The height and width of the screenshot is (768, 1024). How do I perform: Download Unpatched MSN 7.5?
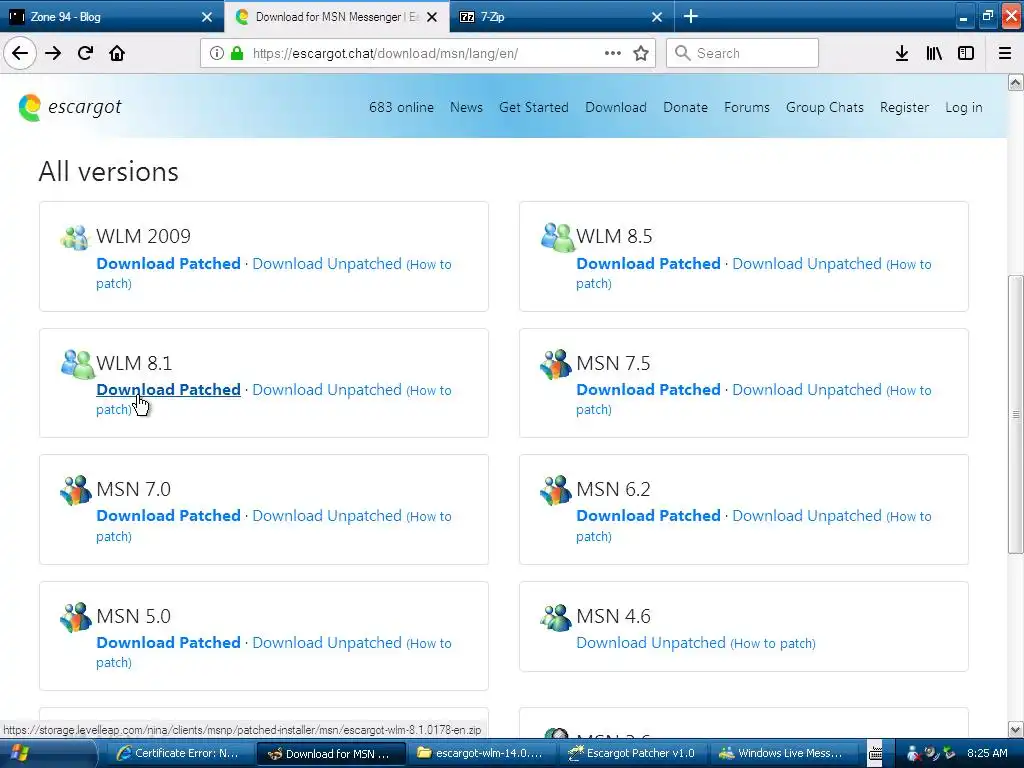pos(807,390)
